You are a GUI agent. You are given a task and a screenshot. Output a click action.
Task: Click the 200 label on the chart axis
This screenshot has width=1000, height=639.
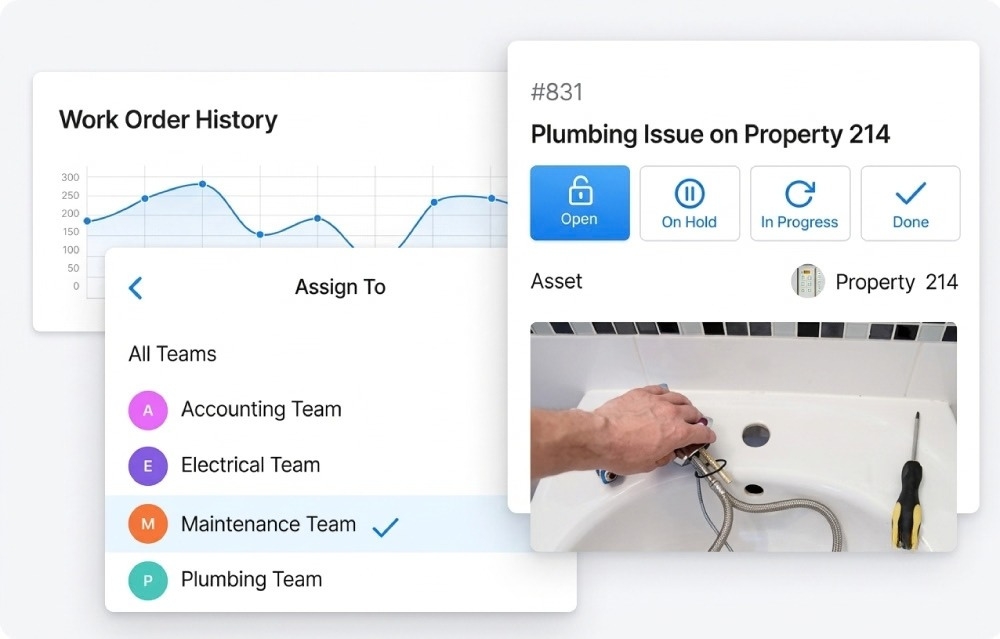pyautogui.click(x=70, y=214)
